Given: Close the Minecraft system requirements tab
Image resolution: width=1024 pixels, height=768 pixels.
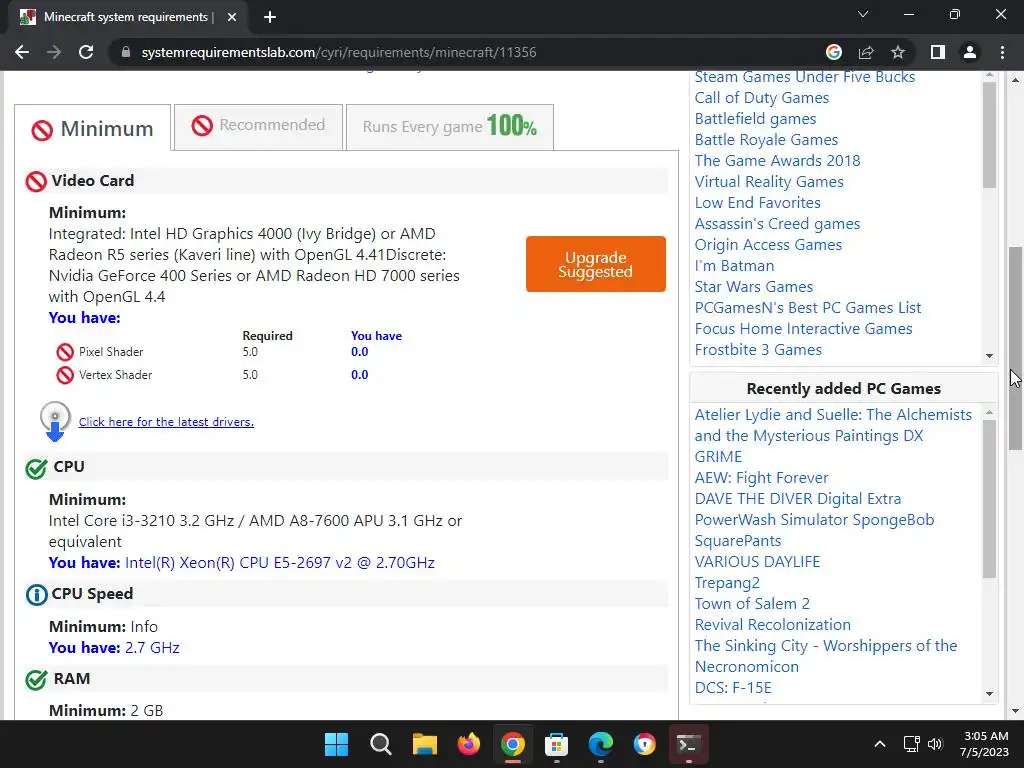Looking at the screenshot, I should 232,17.
